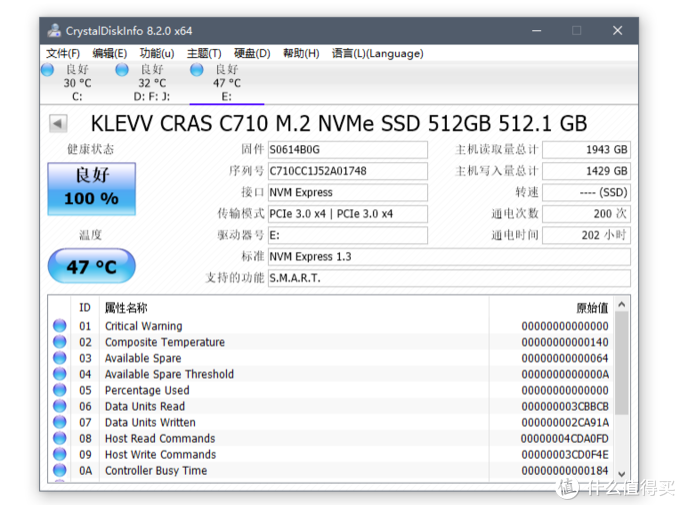This screenshot has width=680, height=505.
Task: Open the 帮助(H) menu
Action: pos(301,53)
